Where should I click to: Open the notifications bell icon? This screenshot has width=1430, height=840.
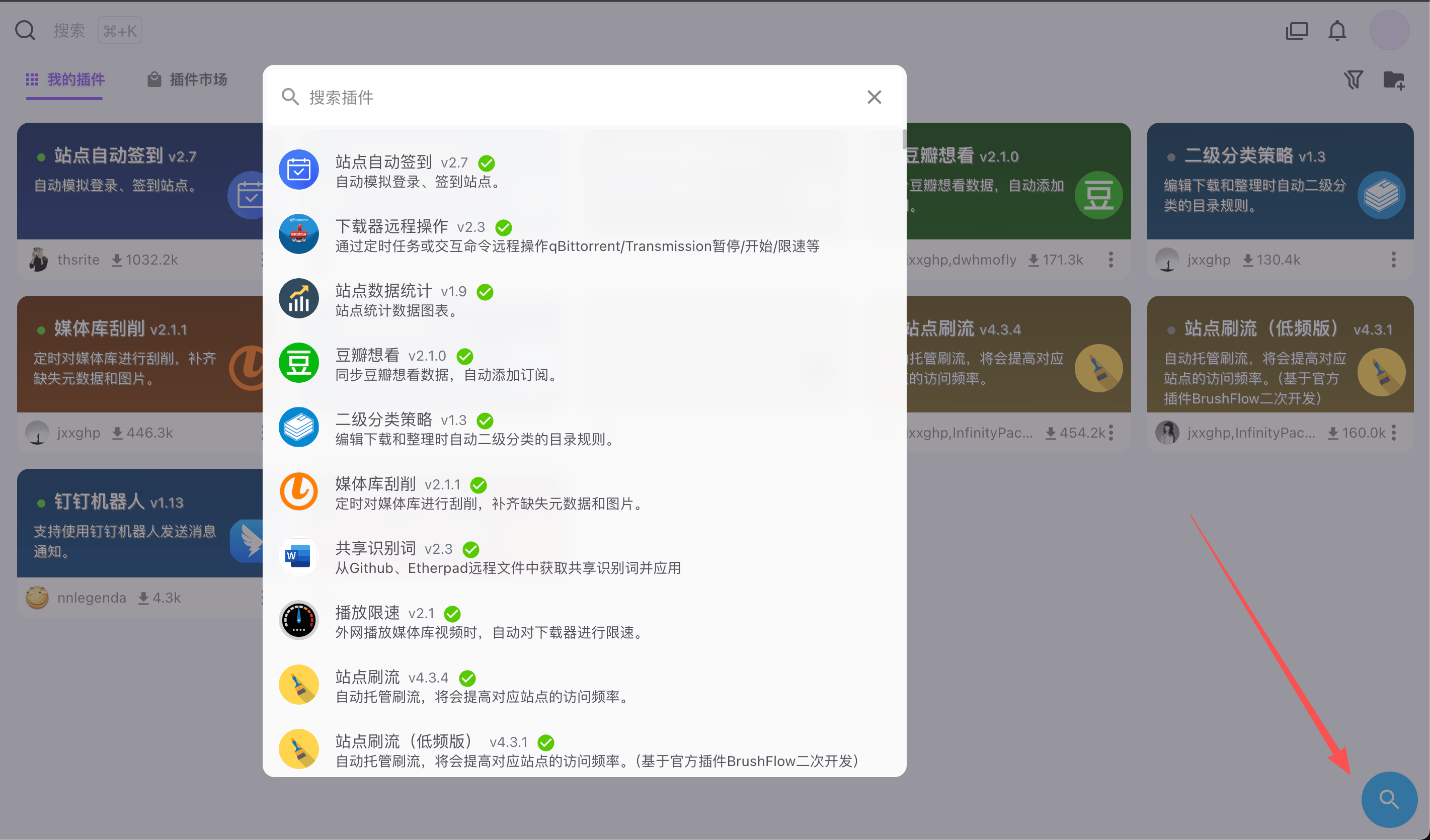pyautogui.click(x=1337, y=31)
